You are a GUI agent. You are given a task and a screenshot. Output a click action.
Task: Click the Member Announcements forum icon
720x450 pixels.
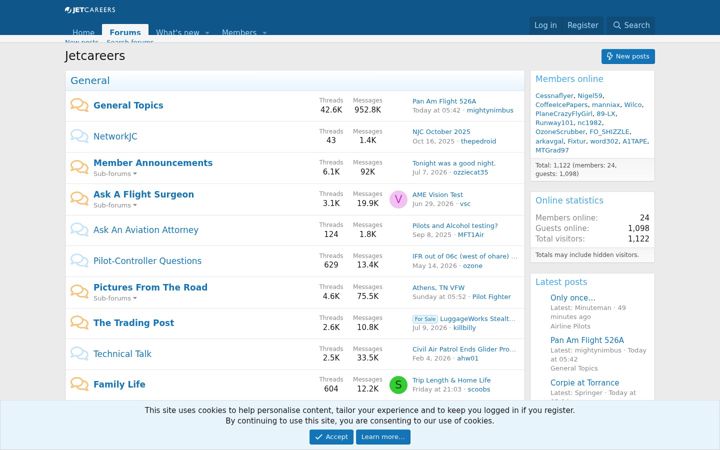click(79, 167)
